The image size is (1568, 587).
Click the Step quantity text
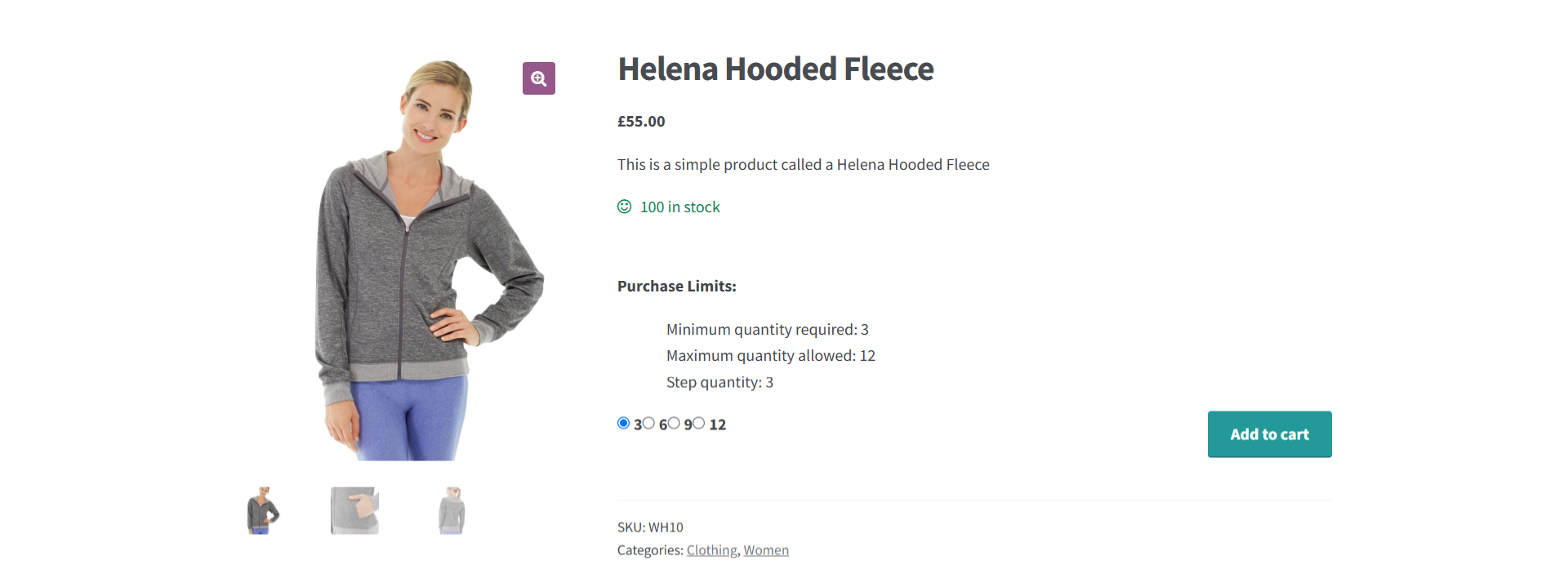(x=719, y=381)
